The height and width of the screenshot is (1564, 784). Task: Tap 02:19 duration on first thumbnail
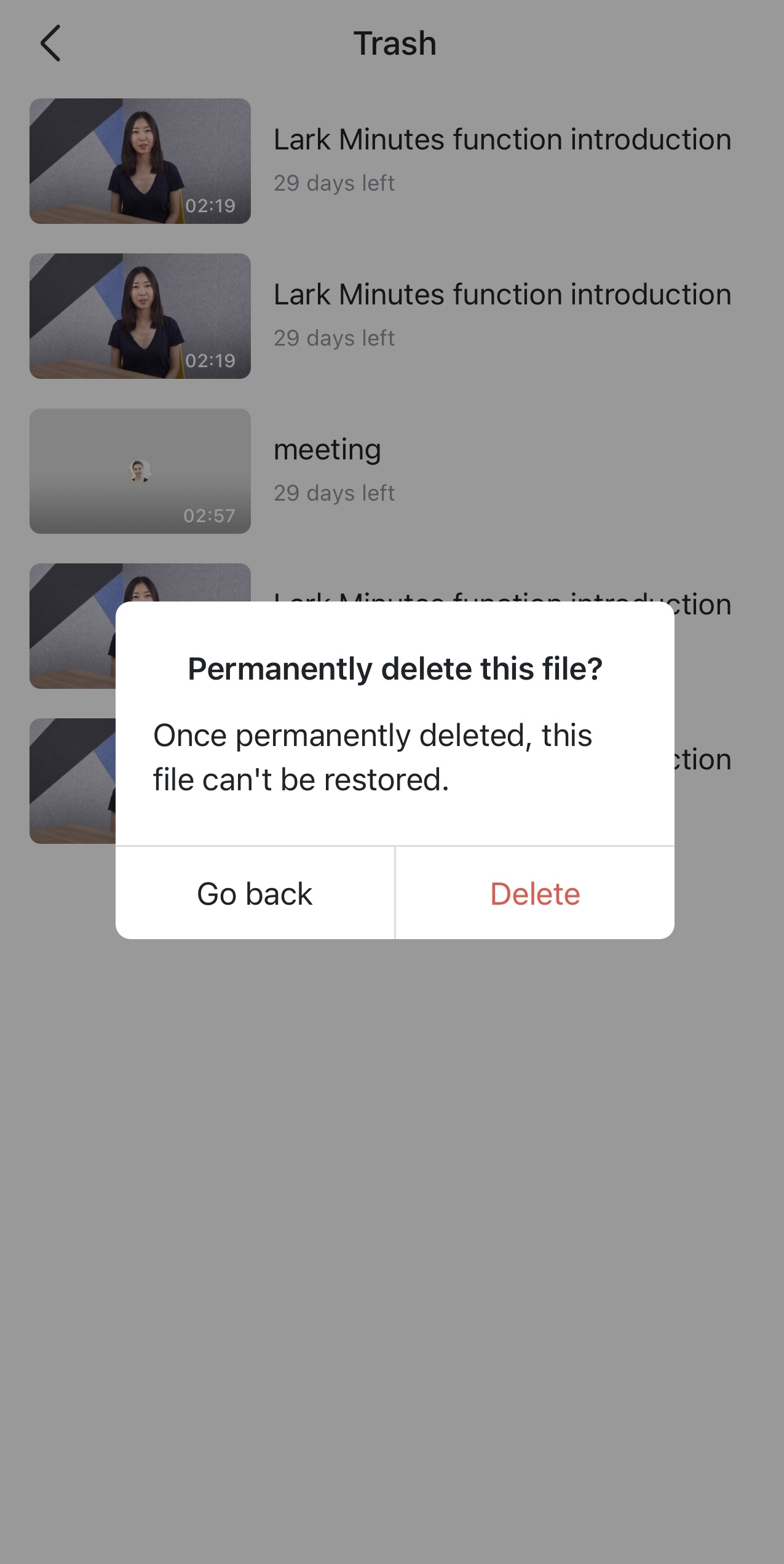(210, 205)
